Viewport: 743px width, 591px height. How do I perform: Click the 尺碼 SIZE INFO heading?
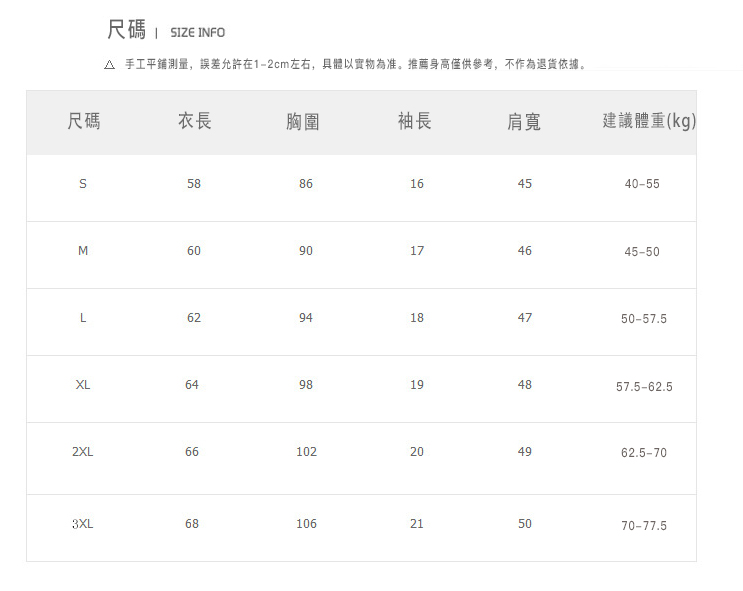pyautogui.click(x=166, y=32)
